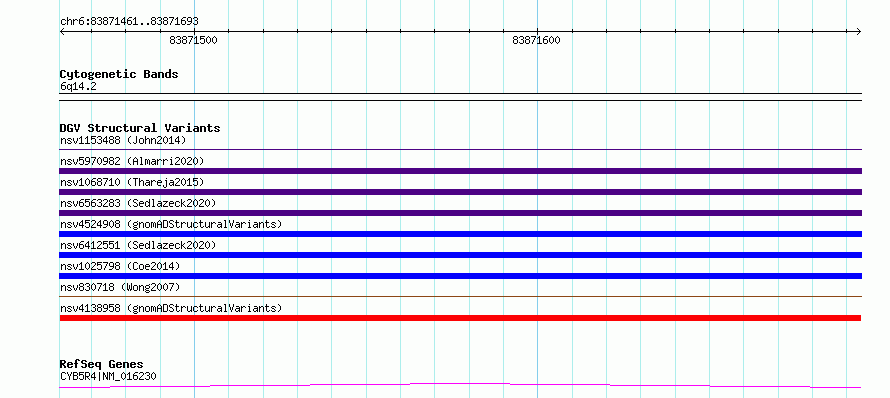Click the Cytogenetic Bands track title
Screen dimensions: 890x398
tap(119, 74)
